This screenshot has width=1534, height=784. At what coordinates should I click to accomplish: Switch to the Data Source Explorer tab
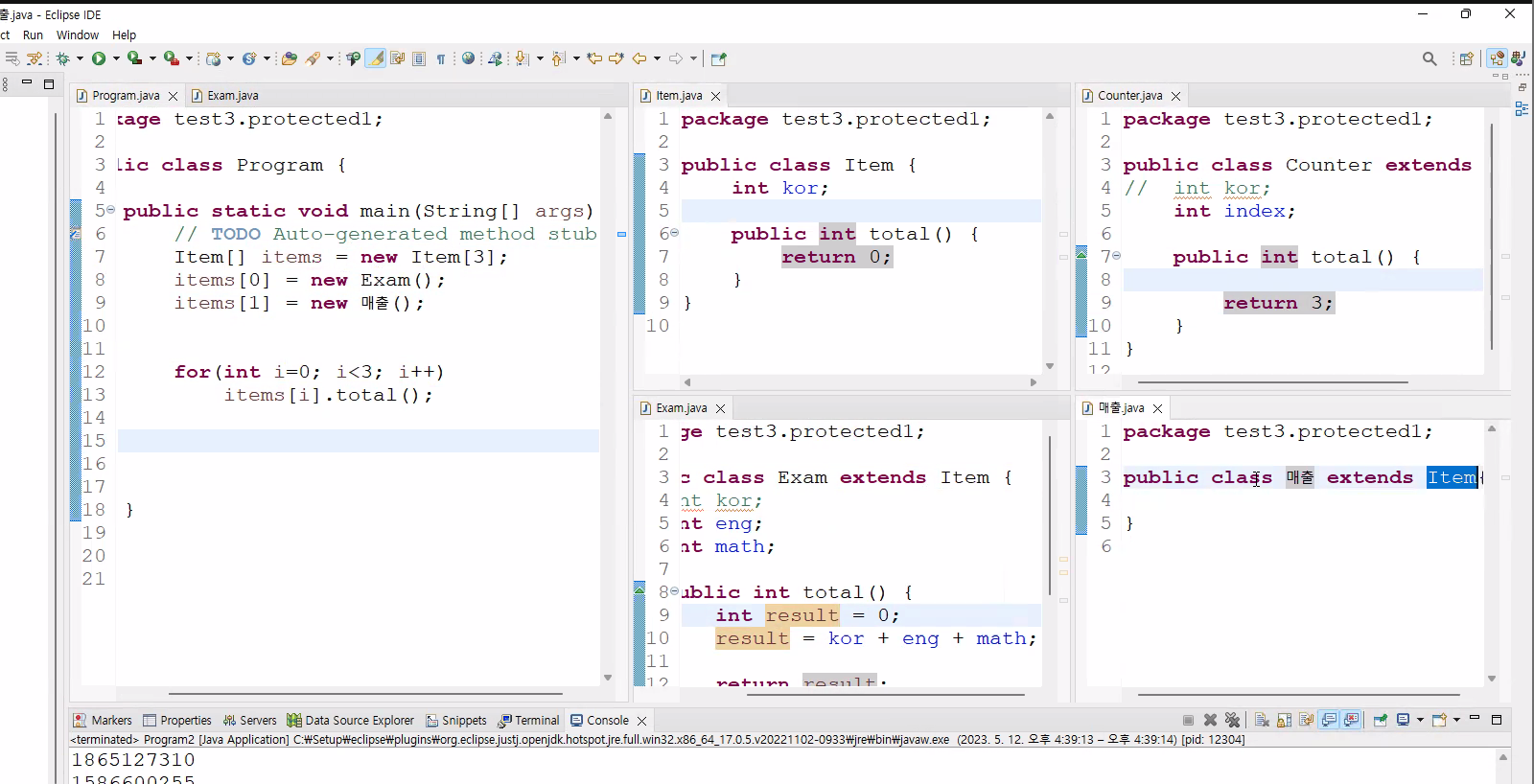pyautogui.click(x=350, y=721)
